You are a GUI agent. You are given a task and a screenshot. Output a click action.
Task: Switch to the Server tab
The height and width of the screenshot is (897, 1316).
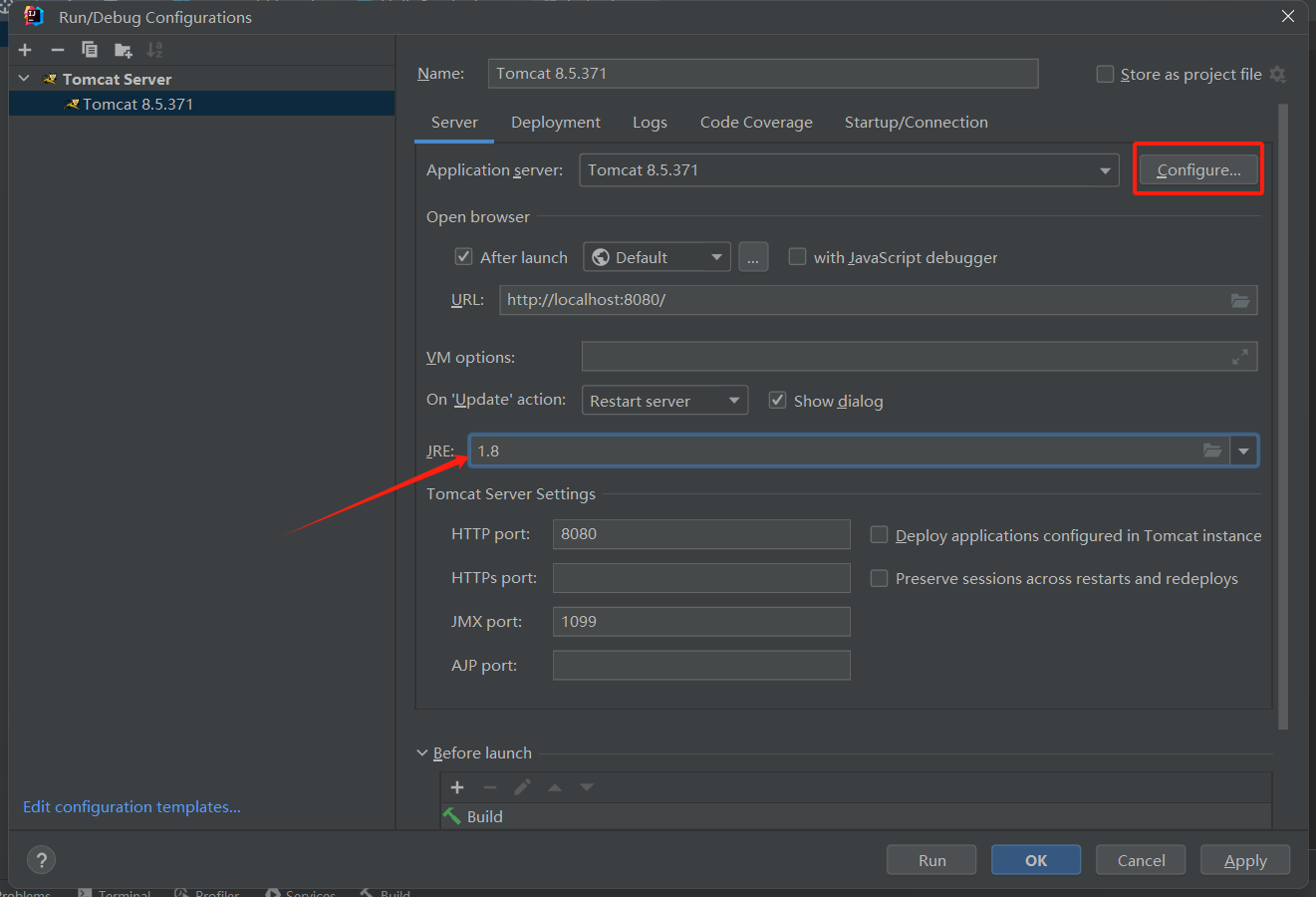[x=454, y=122]
